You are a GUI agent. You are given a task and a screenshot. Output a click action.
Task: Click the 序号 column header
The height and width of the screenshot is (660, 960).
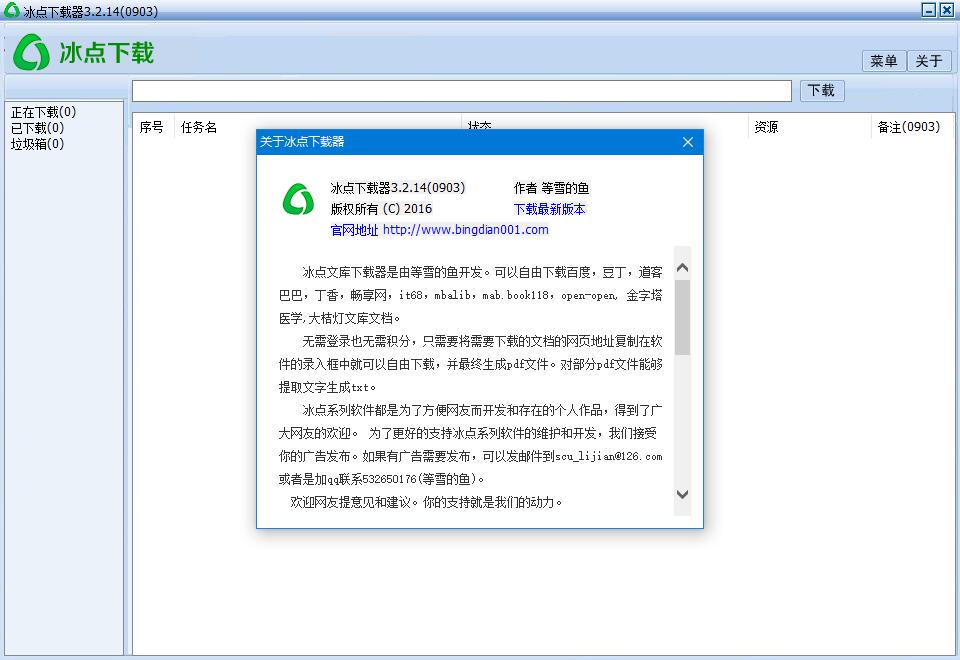[x=152, y=127]
